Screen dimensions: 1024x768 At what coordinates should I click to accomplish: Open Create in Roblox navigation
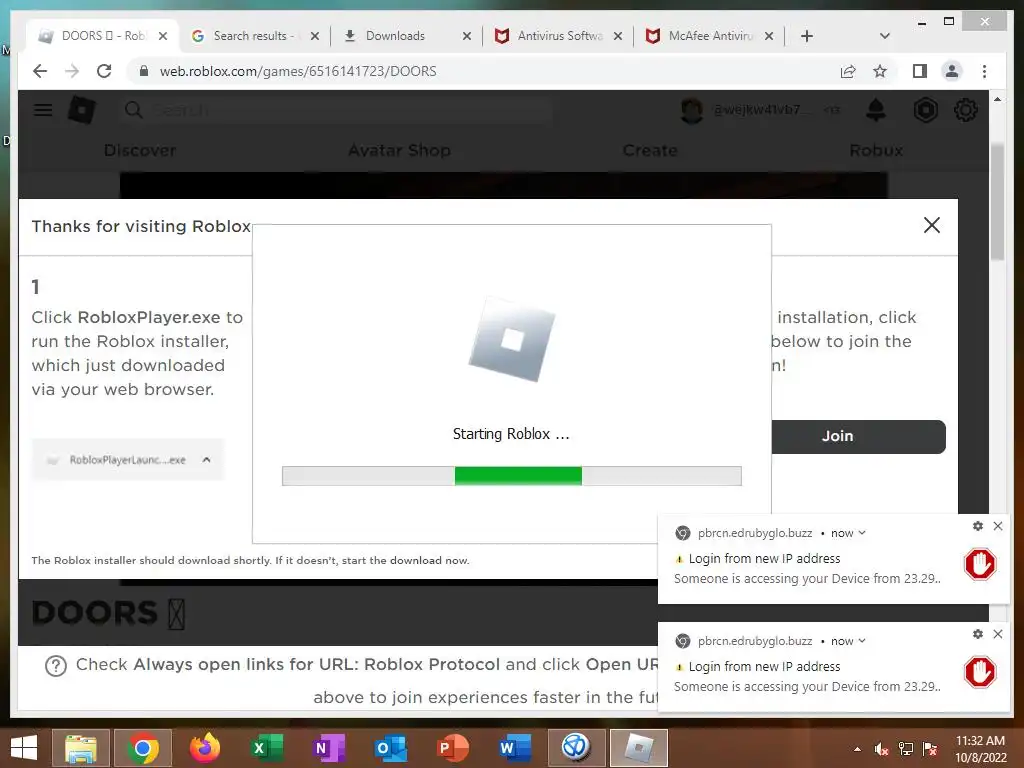(x=650, y=150)
